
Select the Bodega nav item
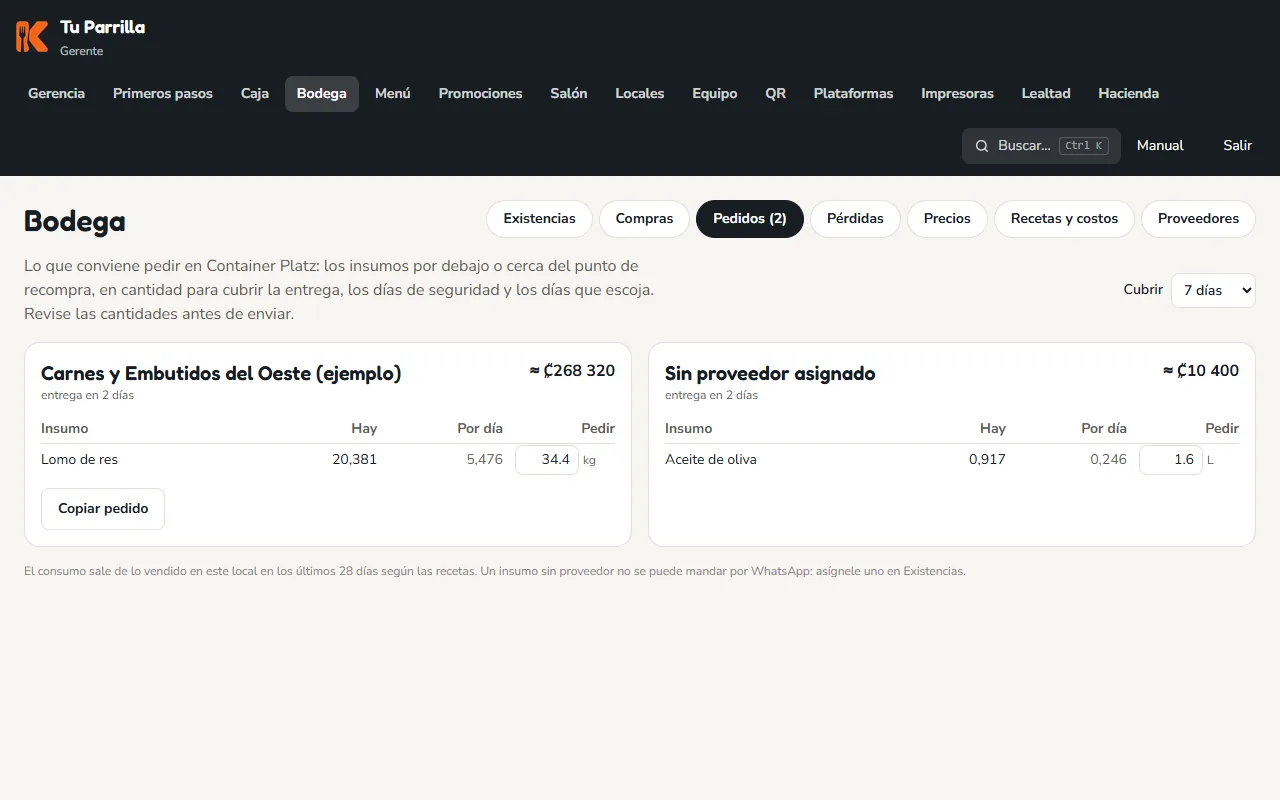[x=322, y=94]
